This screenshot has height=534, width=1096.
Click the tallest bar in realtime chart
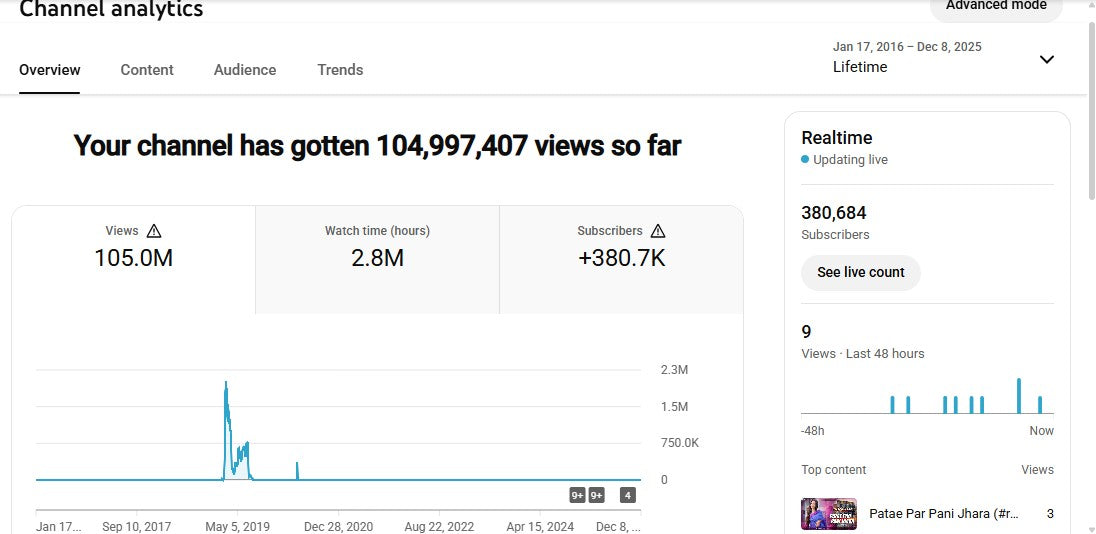1018,395
